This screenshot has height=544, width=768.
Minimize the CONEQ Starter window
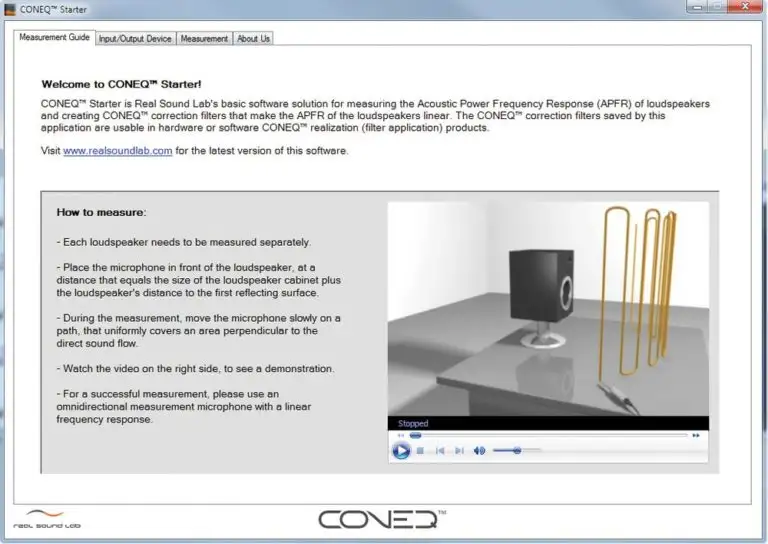pos(697,7)
